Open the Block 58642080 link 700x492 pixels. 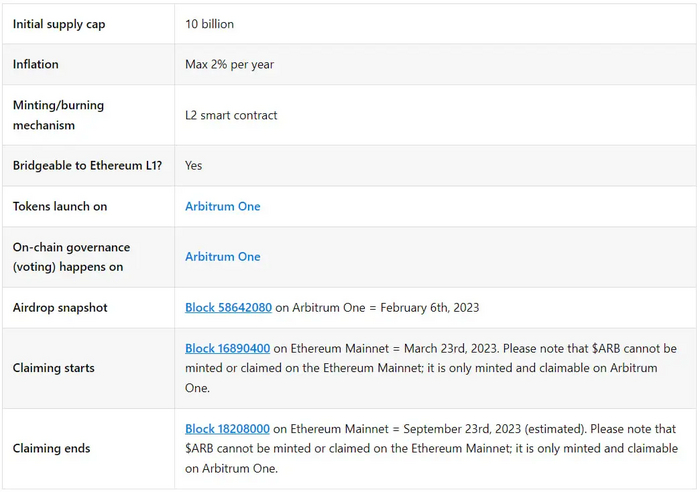point(228,308)
